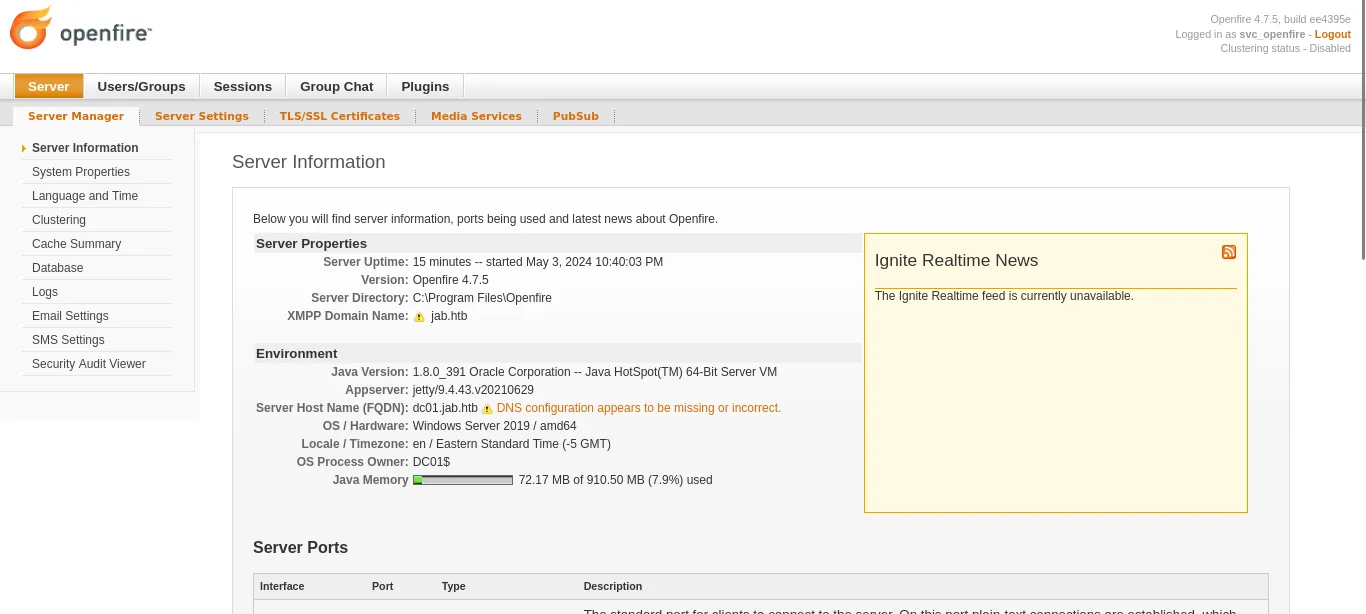
Task: Open System Properties in sidebar
Action: [81, 172]
